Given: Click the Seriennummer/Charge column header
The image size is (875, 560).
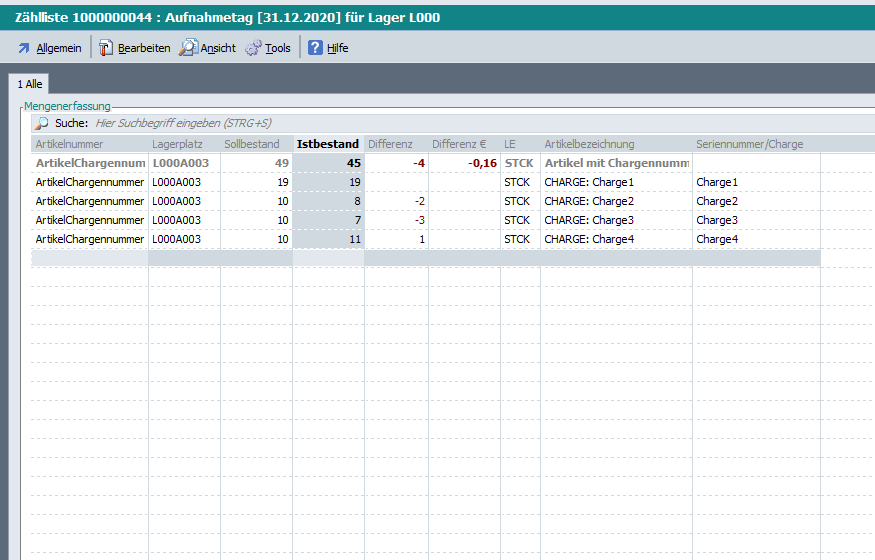Looking at the screenshot, I should (749, 144).
